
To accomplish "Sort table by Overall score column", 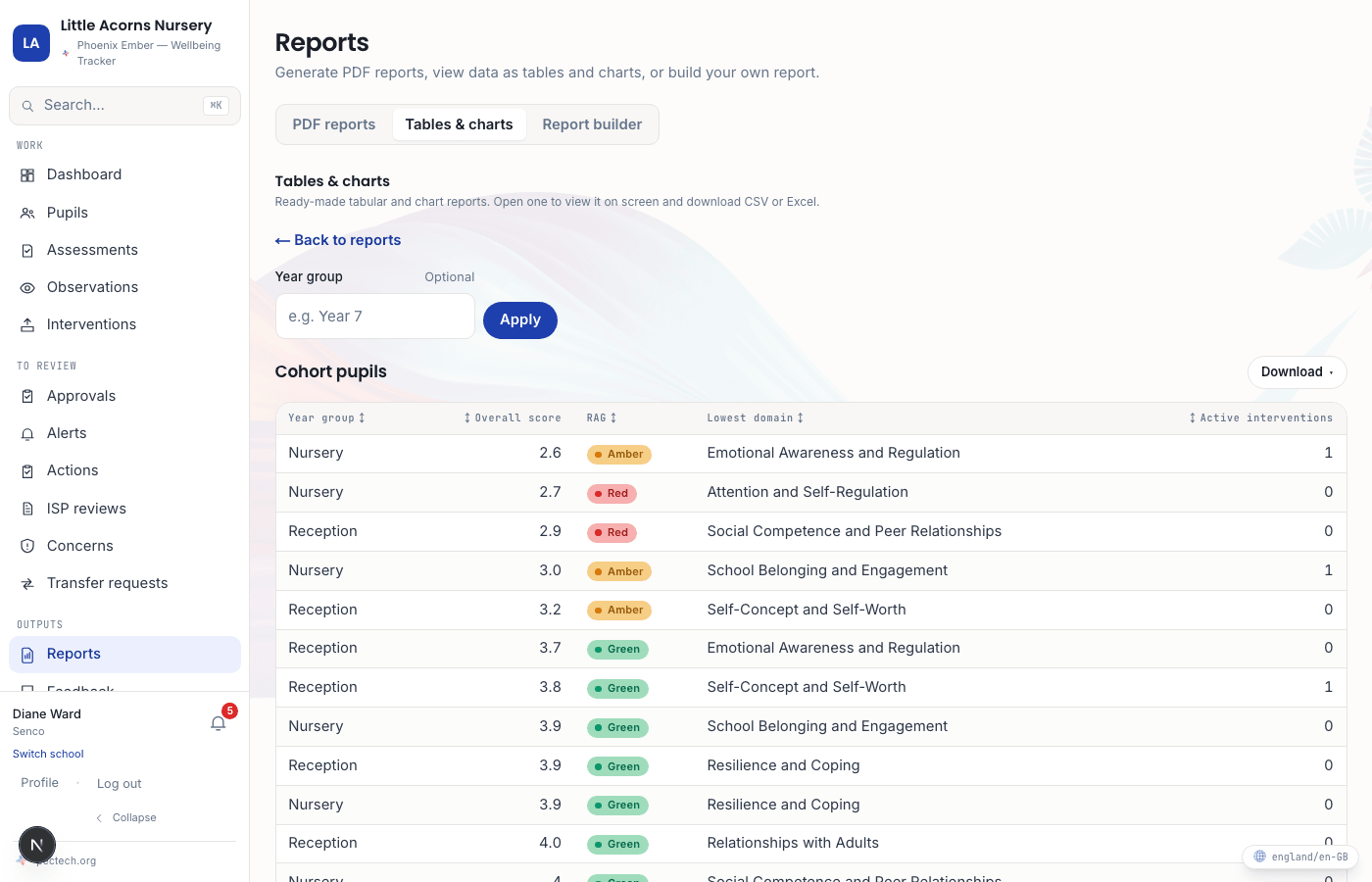I will (x=513, y=418).
